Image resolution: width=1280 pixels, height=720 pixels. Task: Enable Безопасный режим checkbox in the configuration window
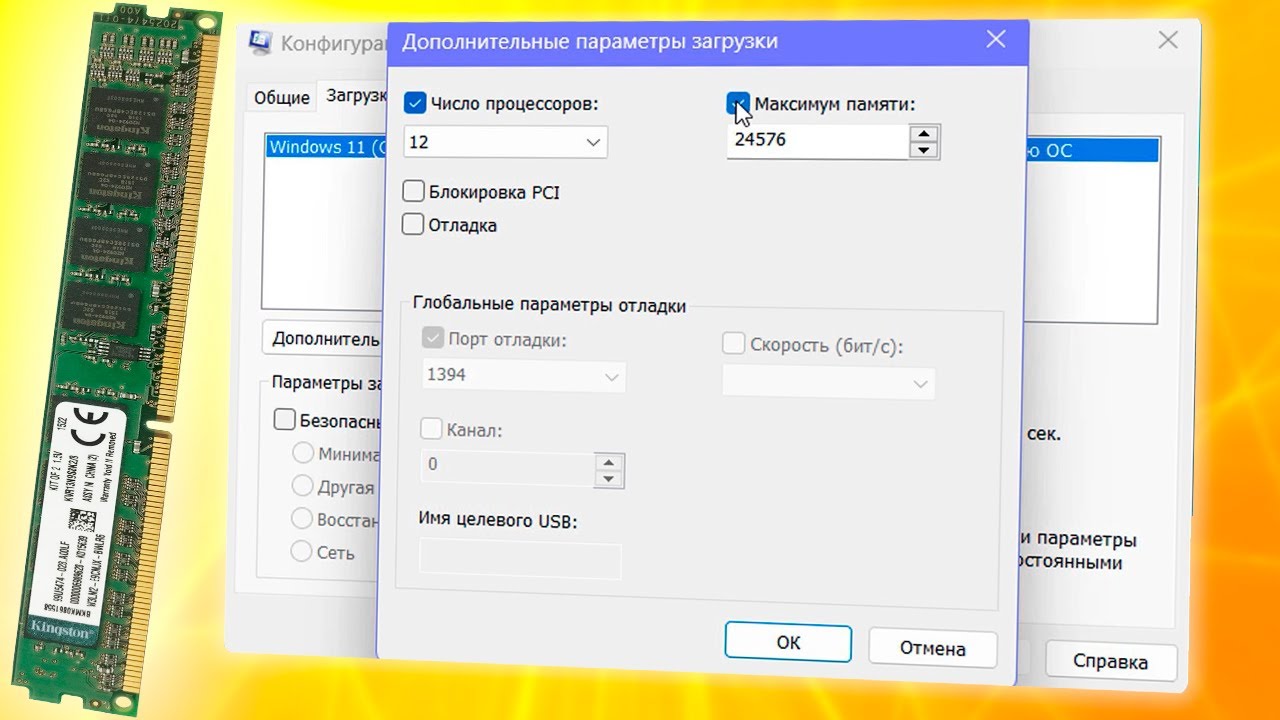[x=284, y=420]
